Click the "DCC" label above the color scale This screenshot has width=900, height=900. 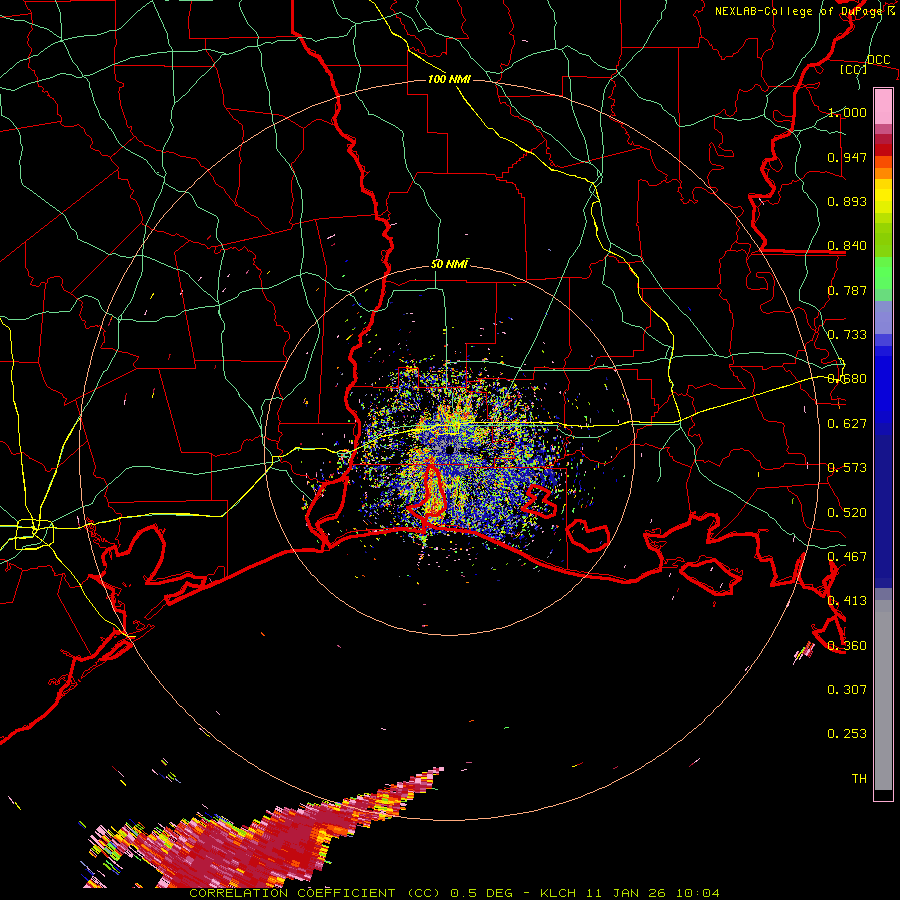[x=878, y=60]
